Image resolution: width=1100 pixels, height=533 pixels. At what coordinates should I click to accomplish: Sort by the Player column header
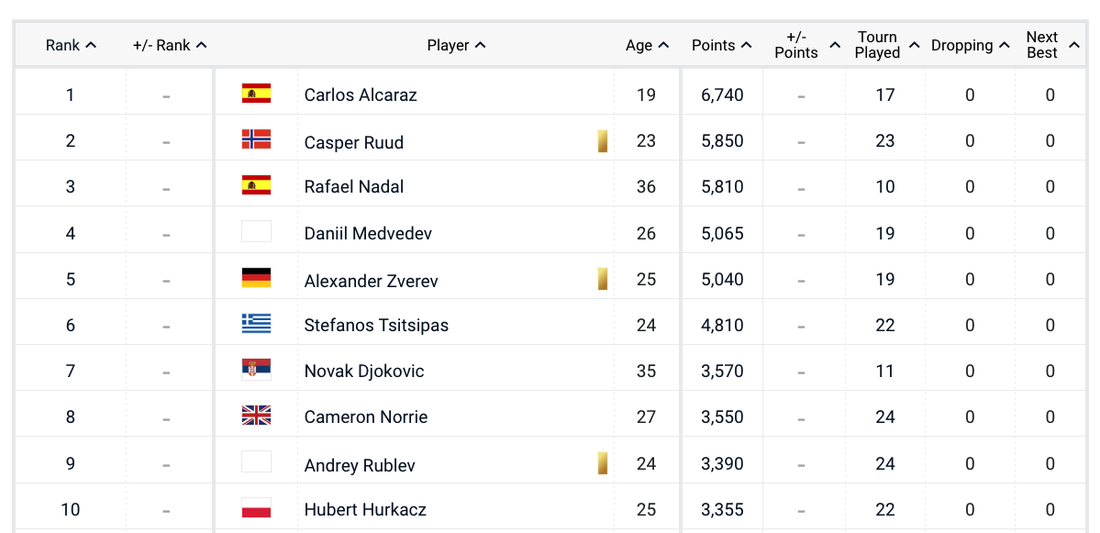point(456,45)
